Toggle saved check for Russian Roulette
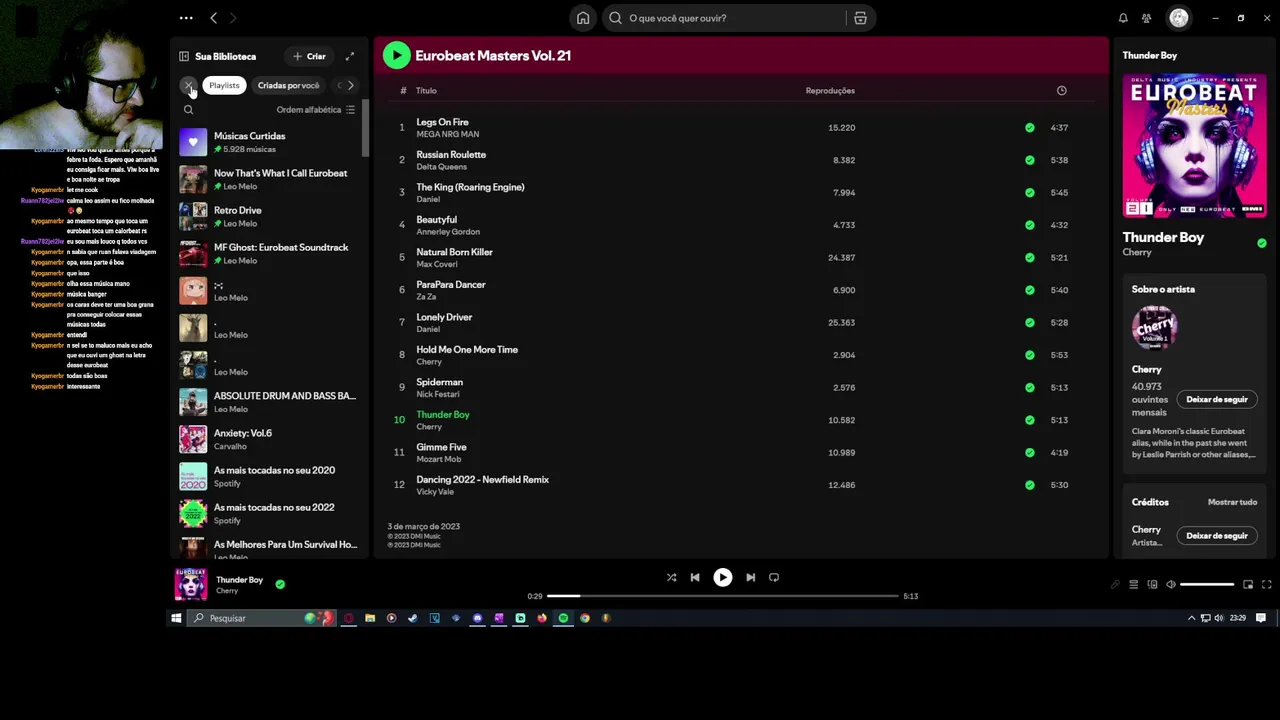 click(1029, 160)
